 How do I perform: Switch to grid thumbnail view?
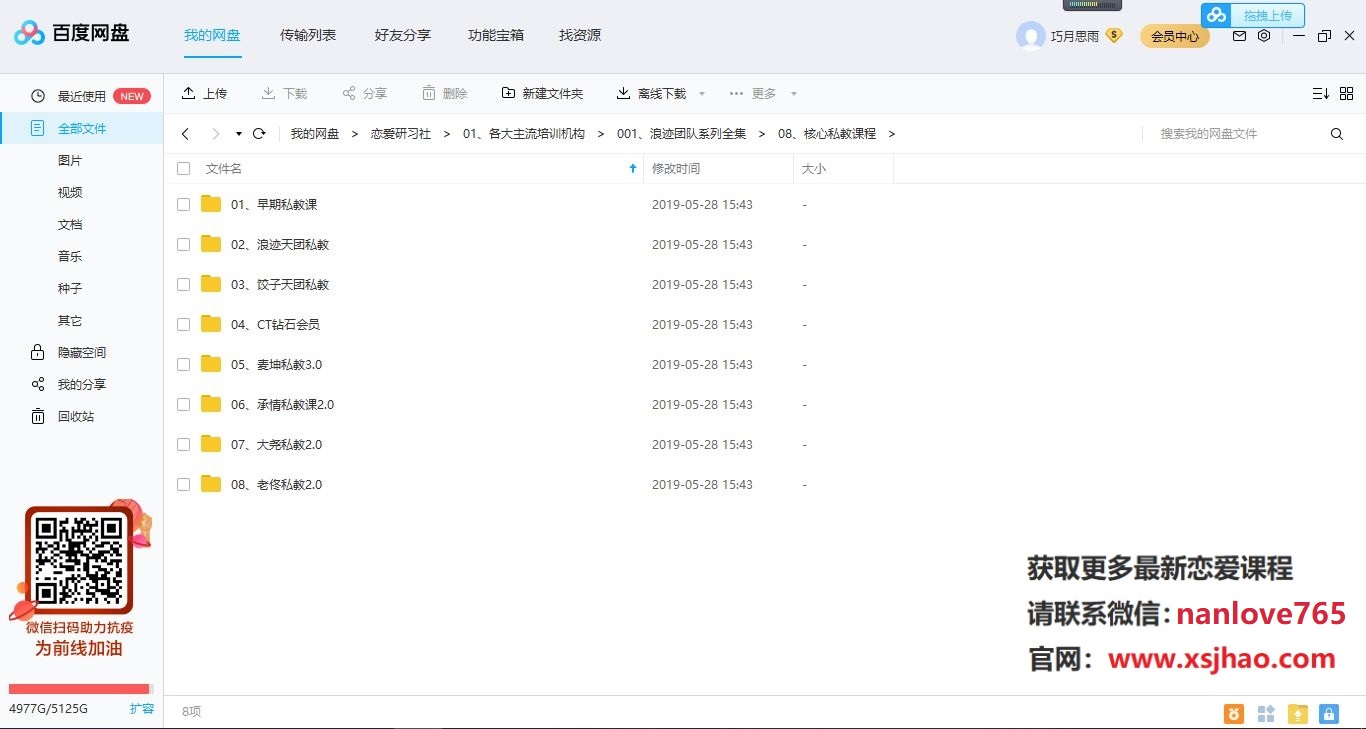pos(1346,93)
